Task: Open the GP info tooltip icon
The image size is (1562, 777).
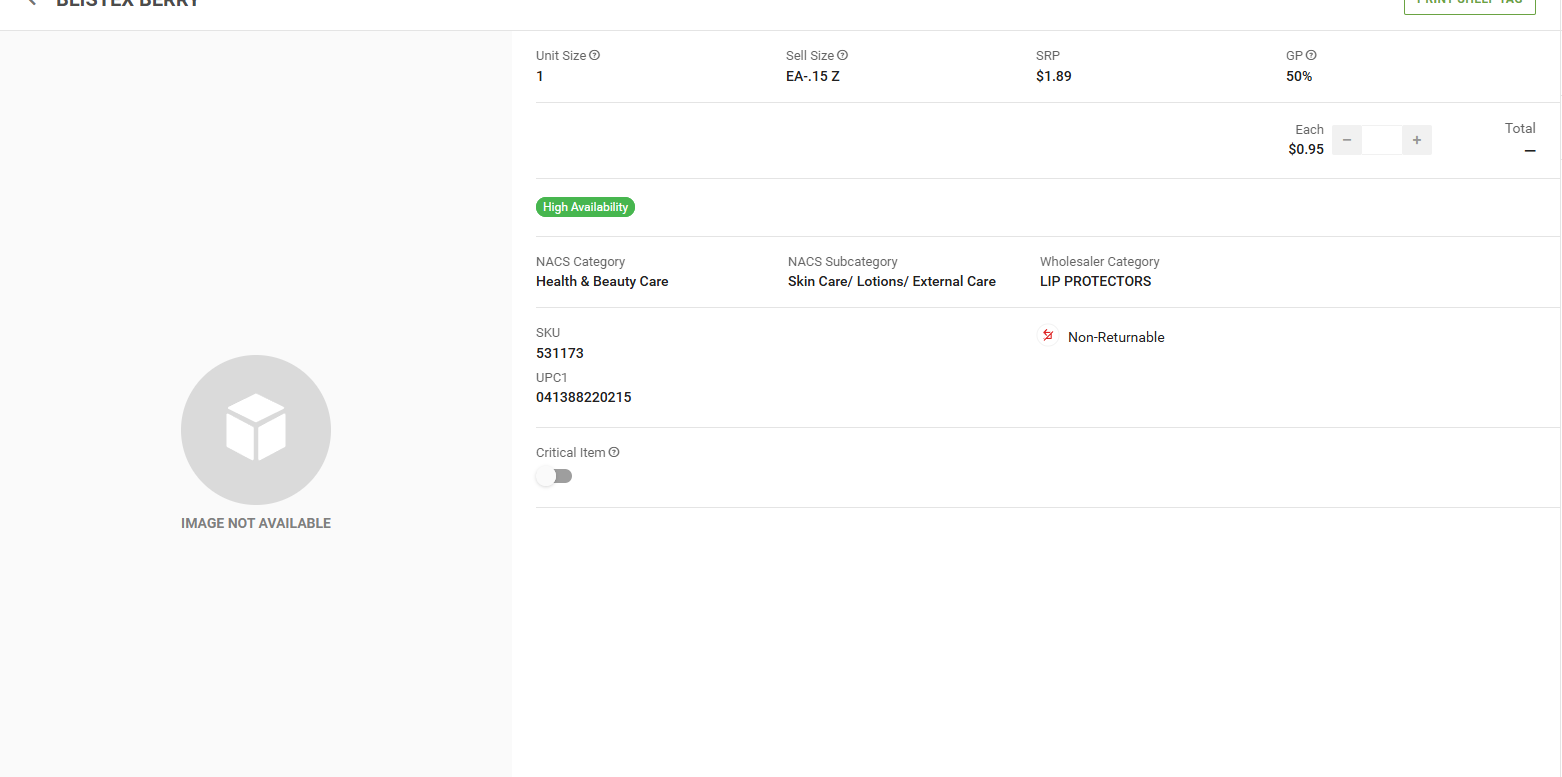Action: click(x=1311, y=56)
